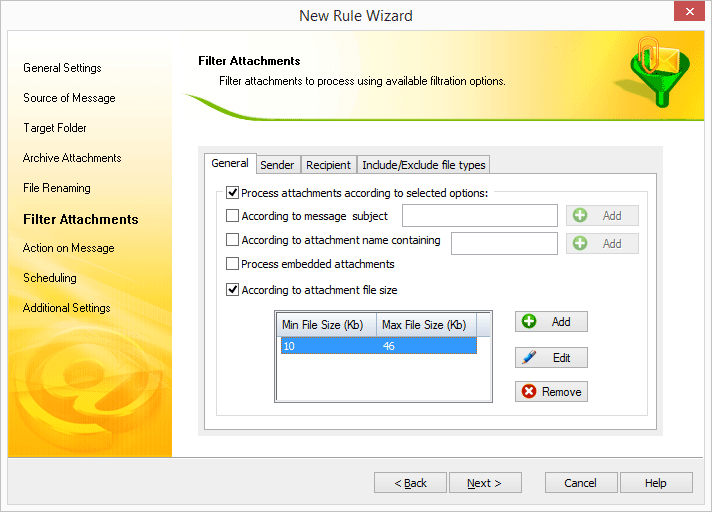Open the Recipient tab
Screen dimensions: 712x512
(328, 165)
